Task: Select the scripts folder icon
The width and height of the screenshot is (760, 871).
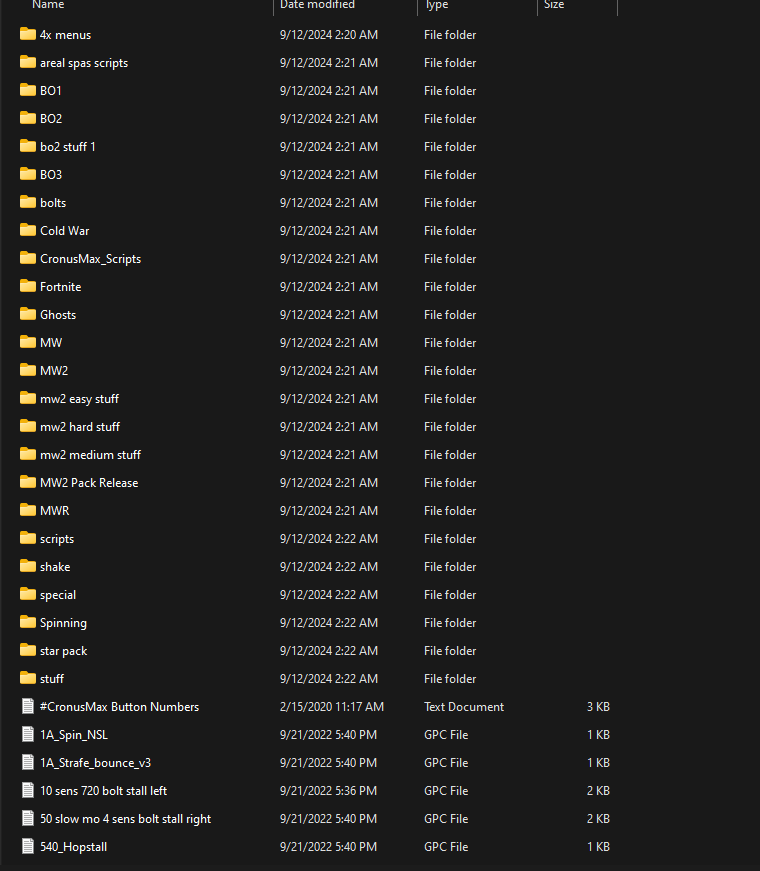Action: click(28, 538)
